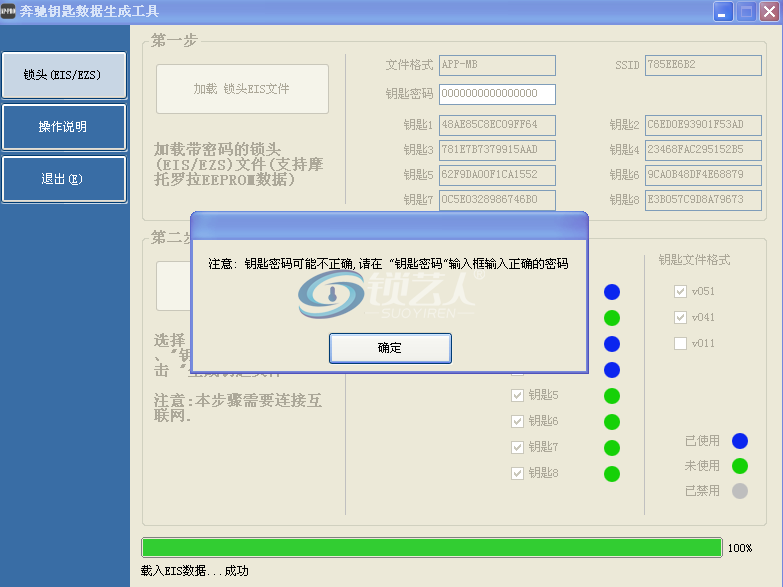
Task: Toggle the 钥匙7 checkbox
Action: coord(517,447)
